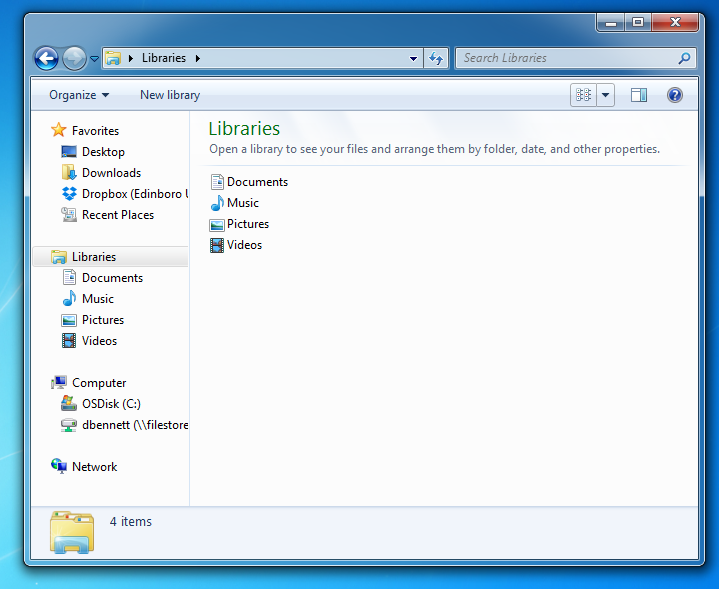Open the view options dropdown arrow
This screenshot has height=589, width=719.
point(606,95)
